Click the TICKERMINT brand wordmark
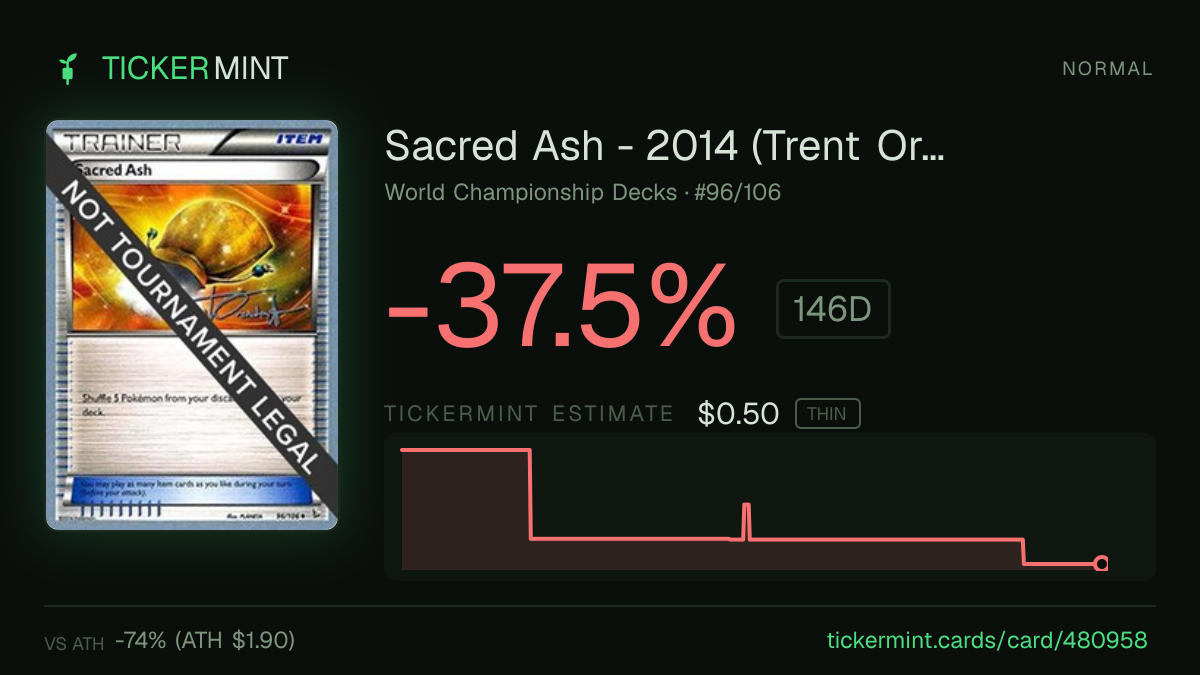 [195, 69]
